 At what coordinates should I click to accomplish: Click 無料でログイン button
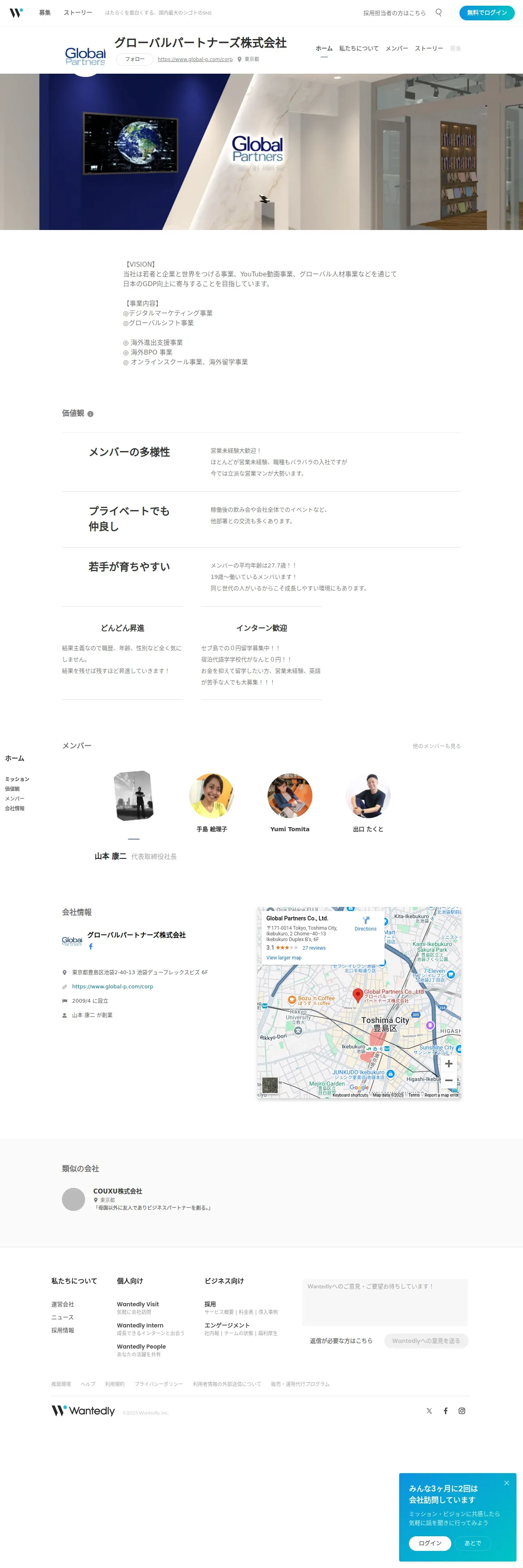[486, 13]
